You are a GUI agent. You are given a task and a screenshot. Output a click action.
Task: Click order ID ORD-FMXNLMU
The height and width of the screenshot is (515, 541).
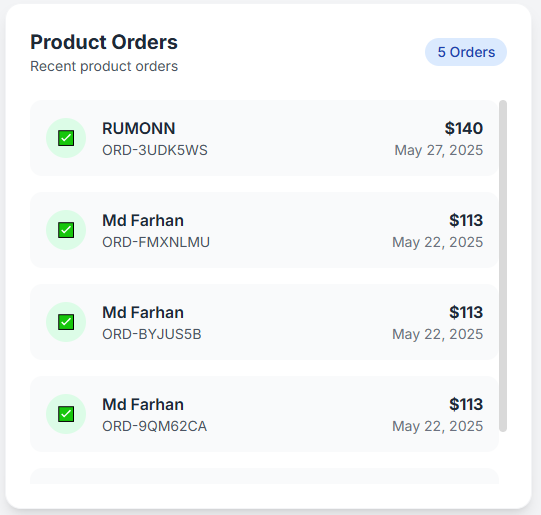coord(156,242)
